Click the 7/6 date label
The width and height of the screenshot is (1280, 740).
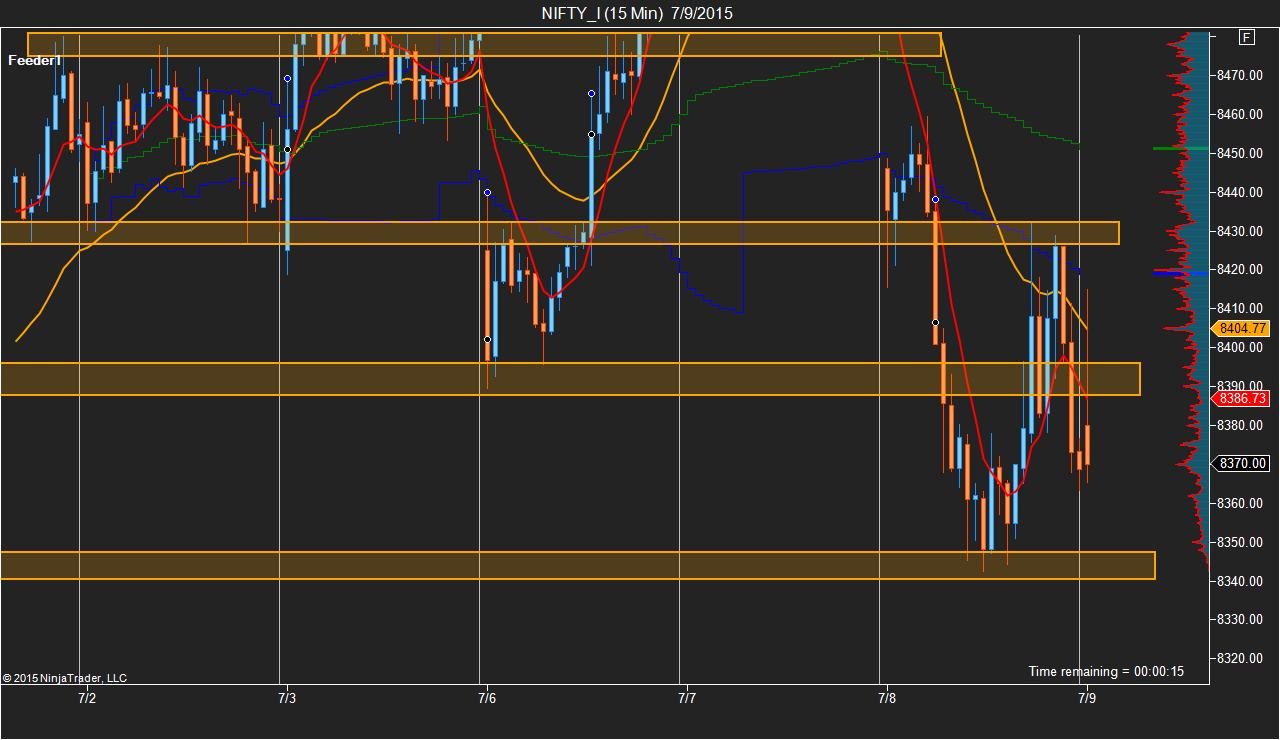coord(486,697)
